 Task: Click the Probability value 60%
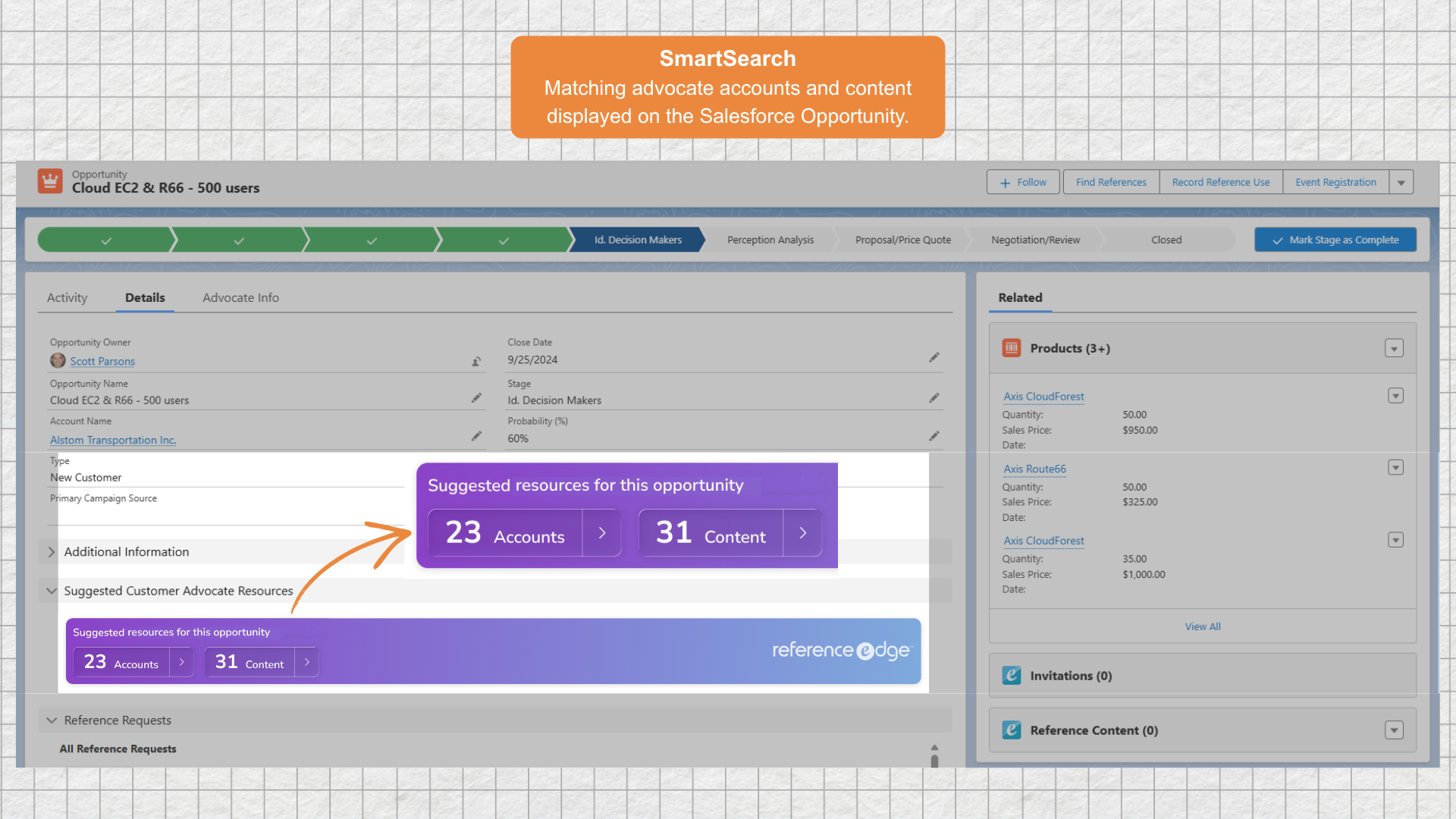click(518, 439)
